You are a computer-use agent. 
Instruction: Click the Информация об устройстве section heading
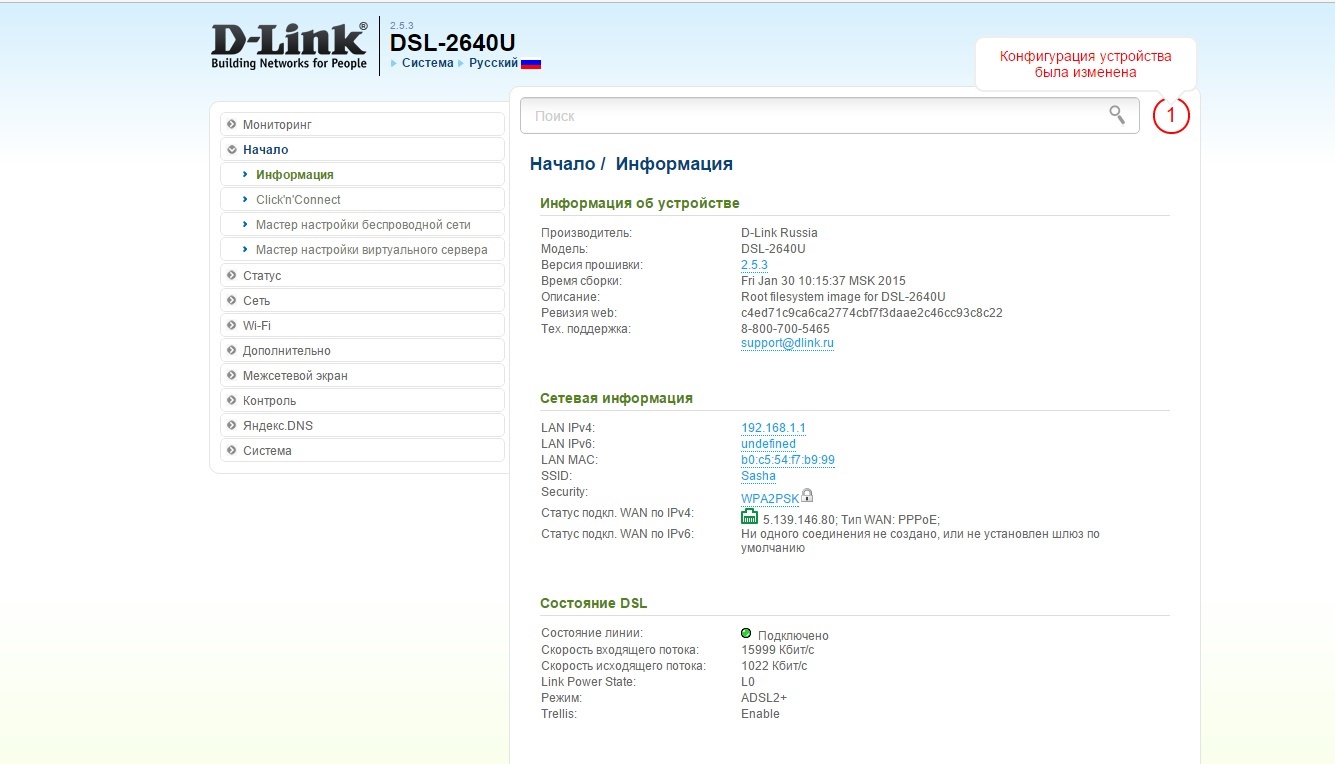click(640, 203)
